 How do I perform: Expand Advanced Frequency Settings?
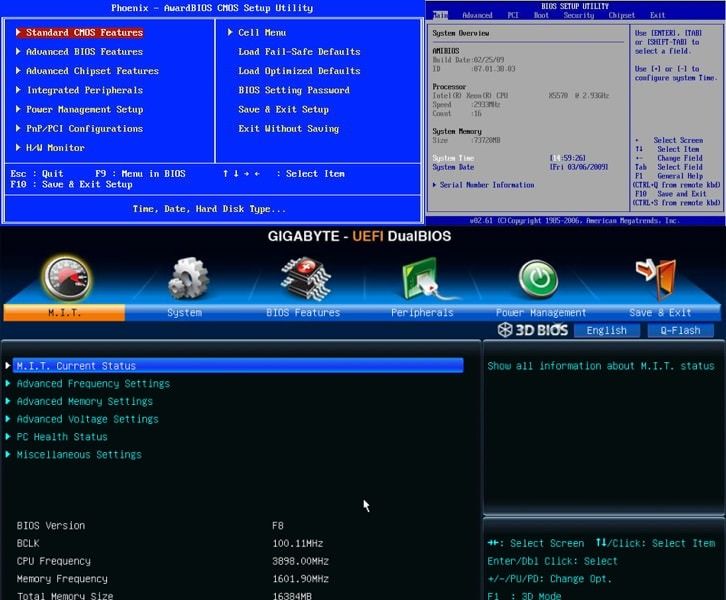[x=93, y=383]
